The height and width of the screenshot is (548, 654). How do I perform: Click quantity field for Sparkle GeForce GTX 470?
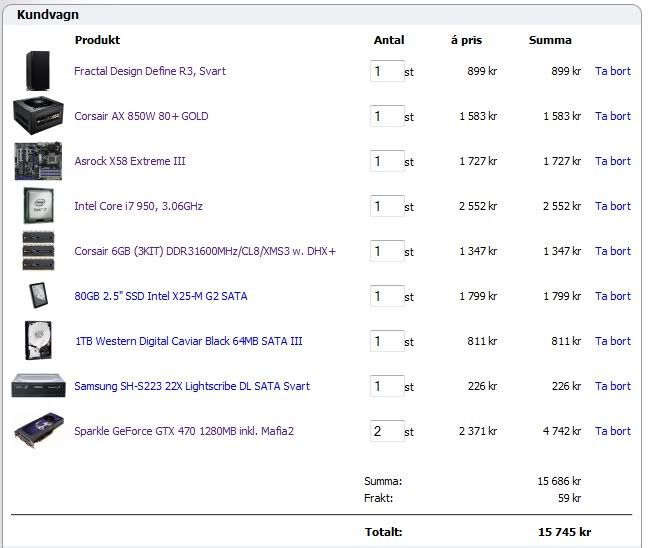pos(386,431)
